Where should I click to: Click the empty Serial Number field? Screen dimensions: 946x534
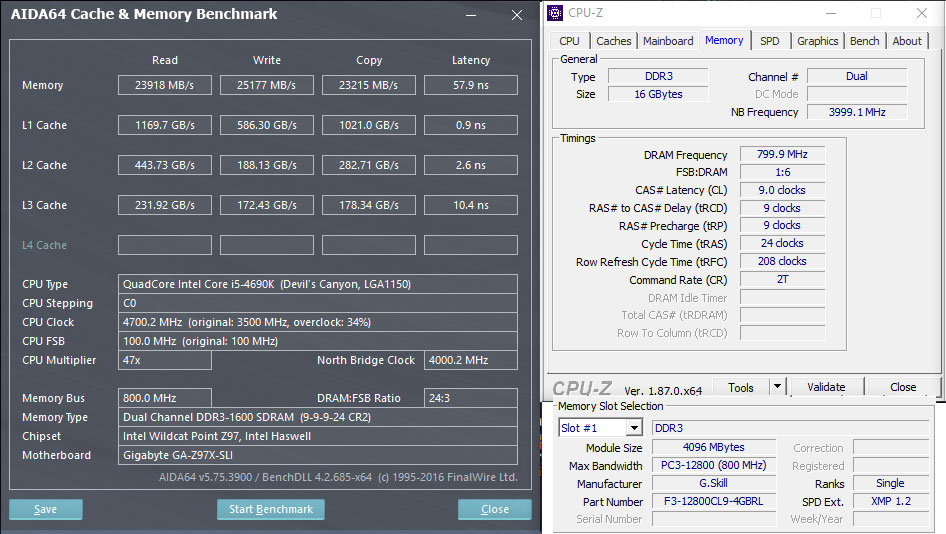point(714,519)
